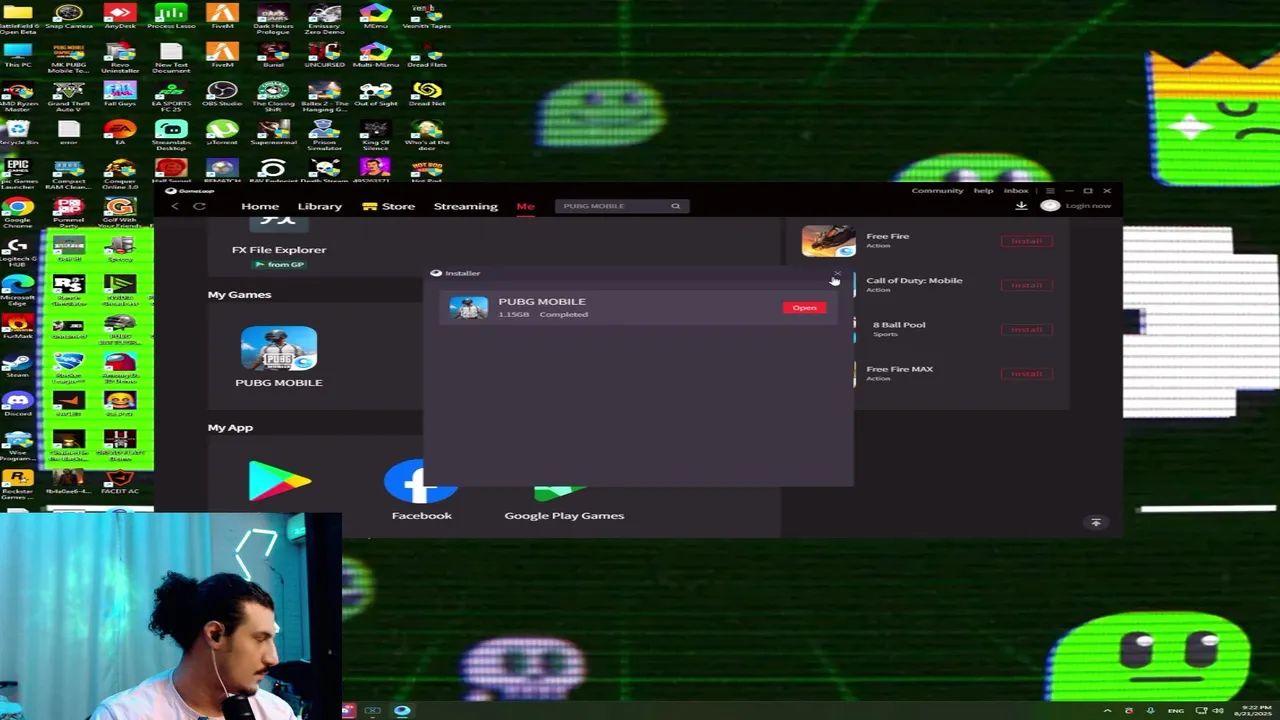The height and width of the screenshot is (720, 1280).
Task: Open the Recycle Bin
Action: tap(17, 133)
